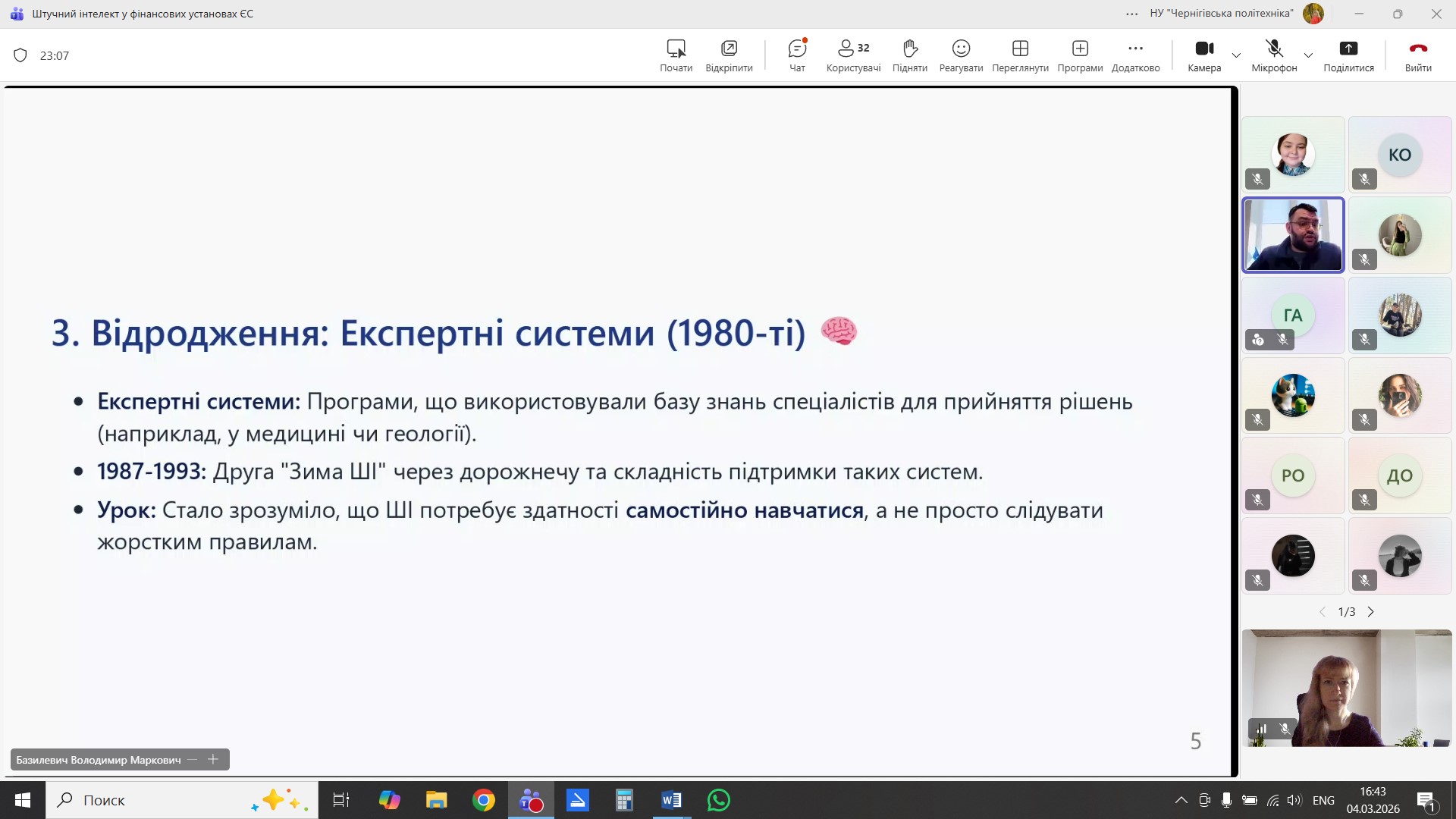Screen dimensions: 1456x819
Task: Open the Програми apps panel
Action: click(1080, 55)
